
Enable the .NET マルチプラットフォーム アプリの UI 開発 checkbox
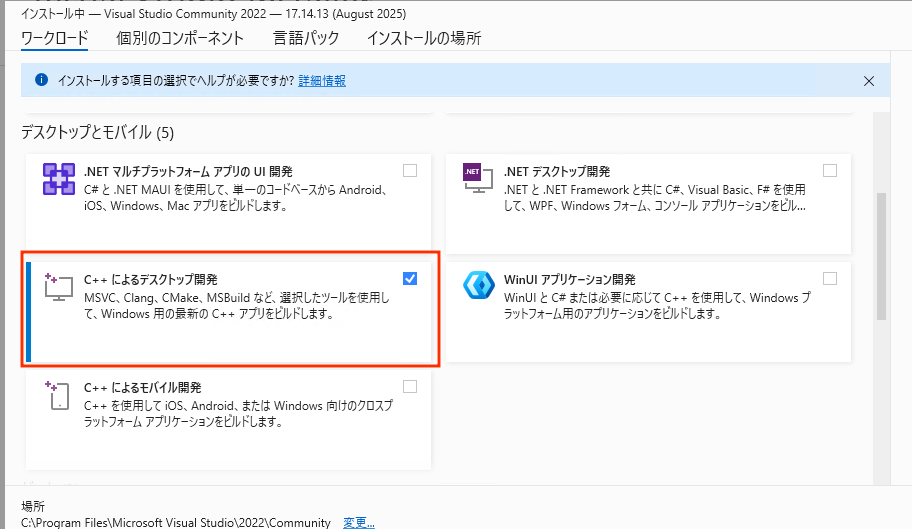coord(410,170)
